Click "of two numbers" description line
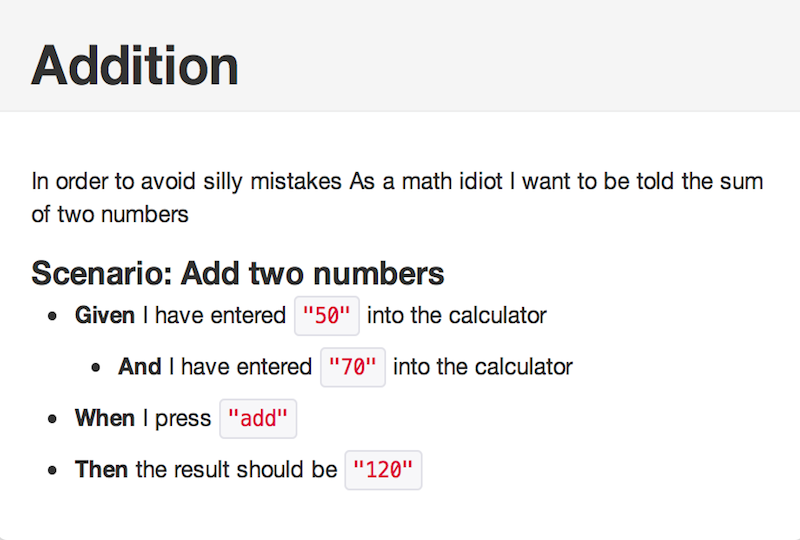 [x=110, y=214]
